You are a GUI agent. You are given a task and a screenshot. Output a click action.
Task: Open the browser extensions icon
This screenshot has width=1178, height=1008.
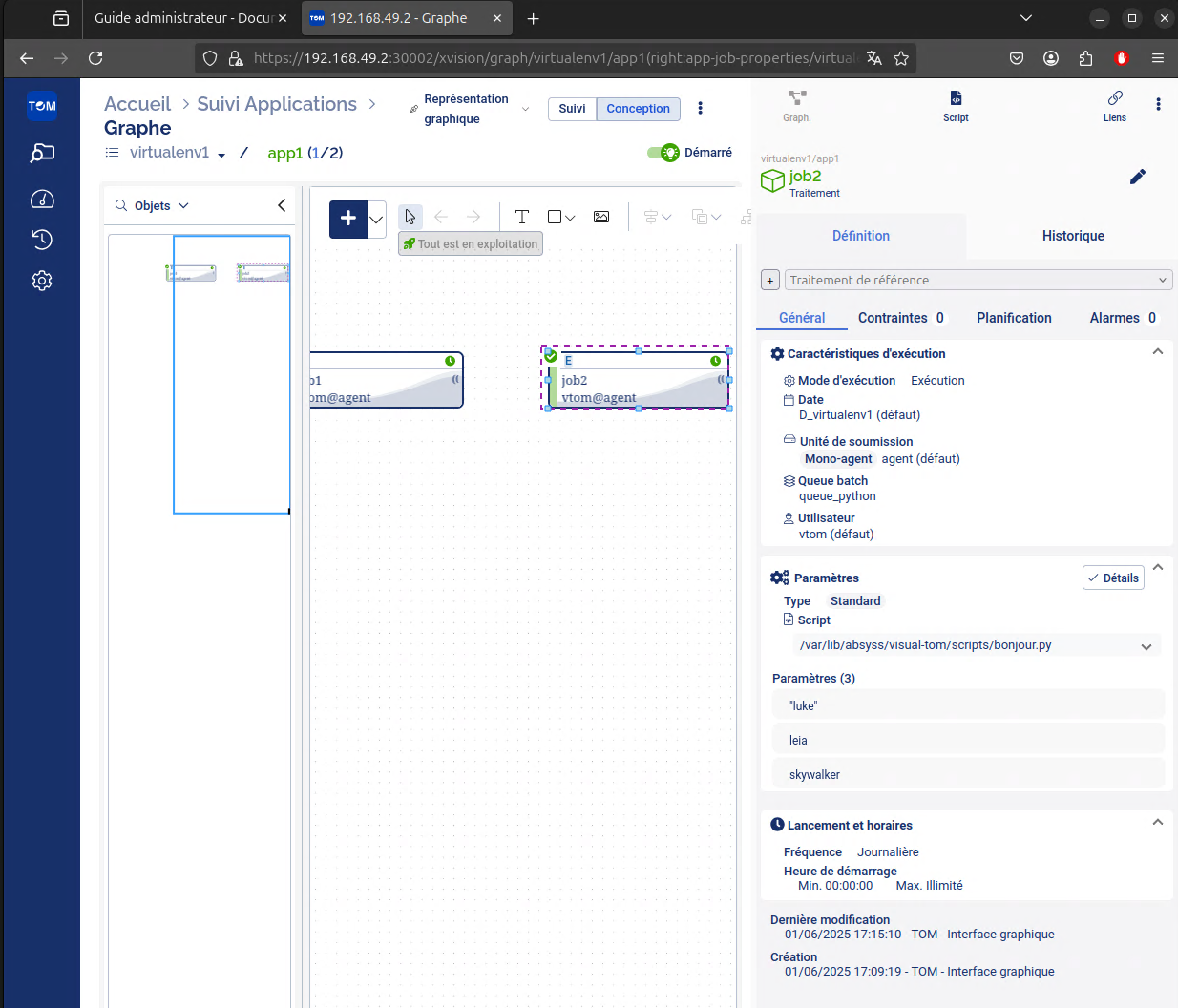tap(1085, 58)
